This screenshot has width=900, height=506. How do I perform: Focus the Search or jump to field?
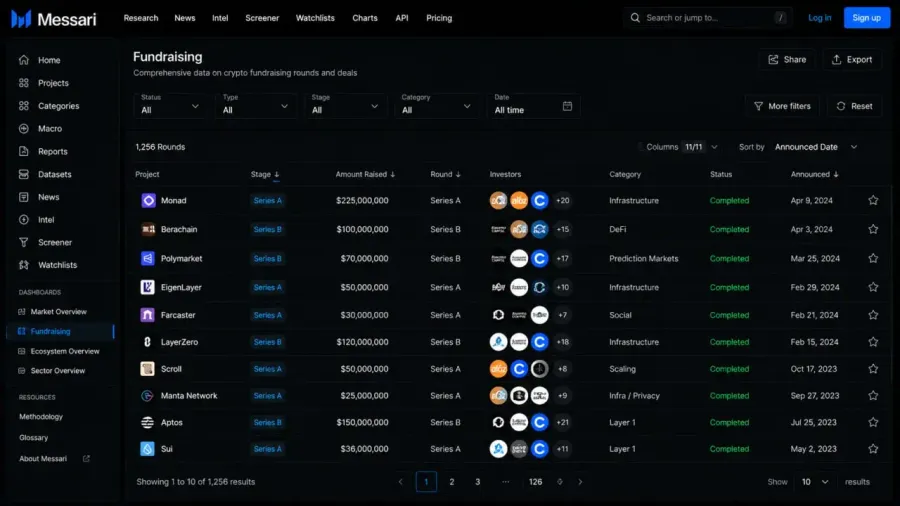point(708,18)
